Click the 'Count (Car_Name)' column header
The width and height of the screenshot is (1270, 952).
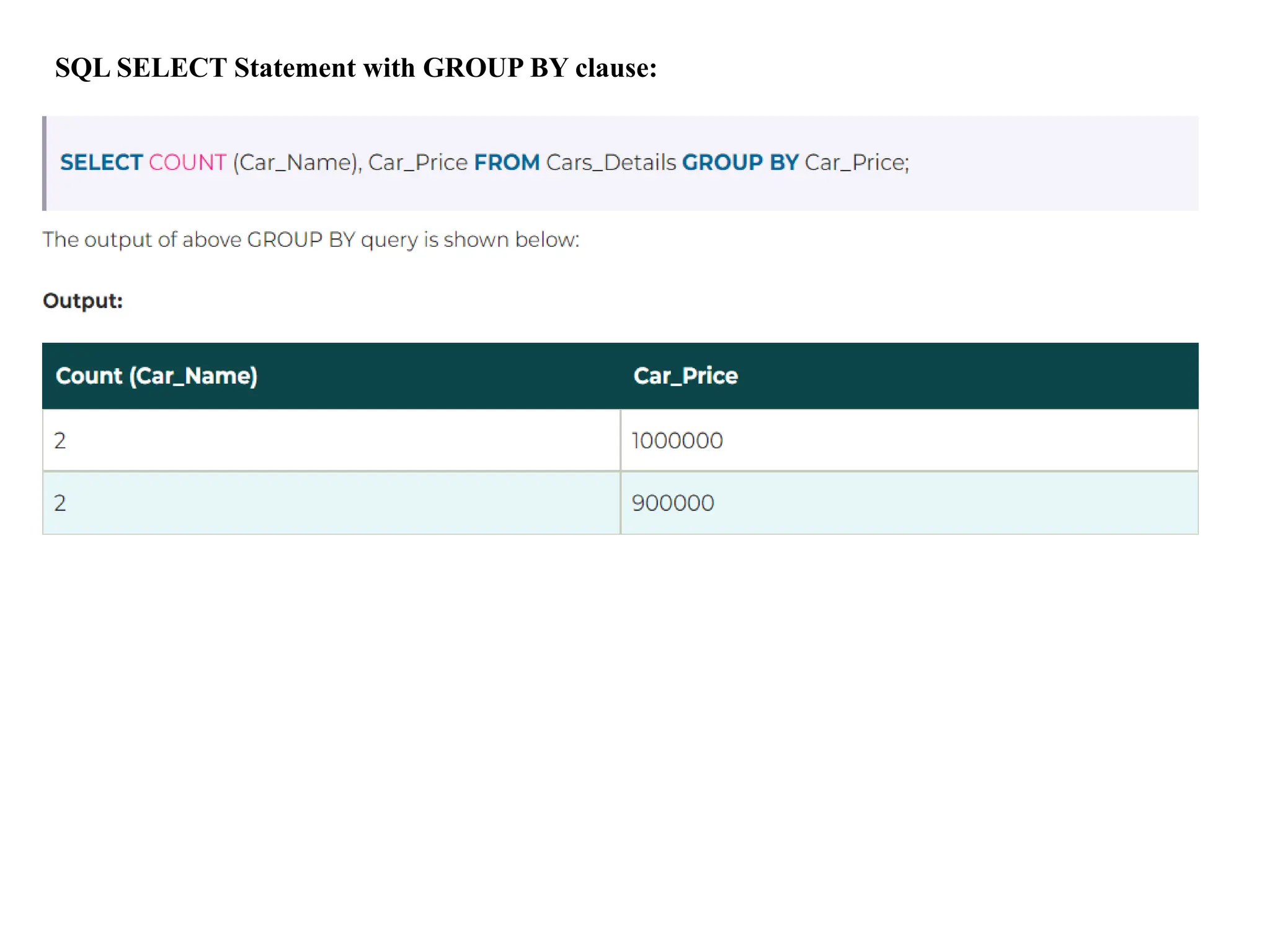331,376
